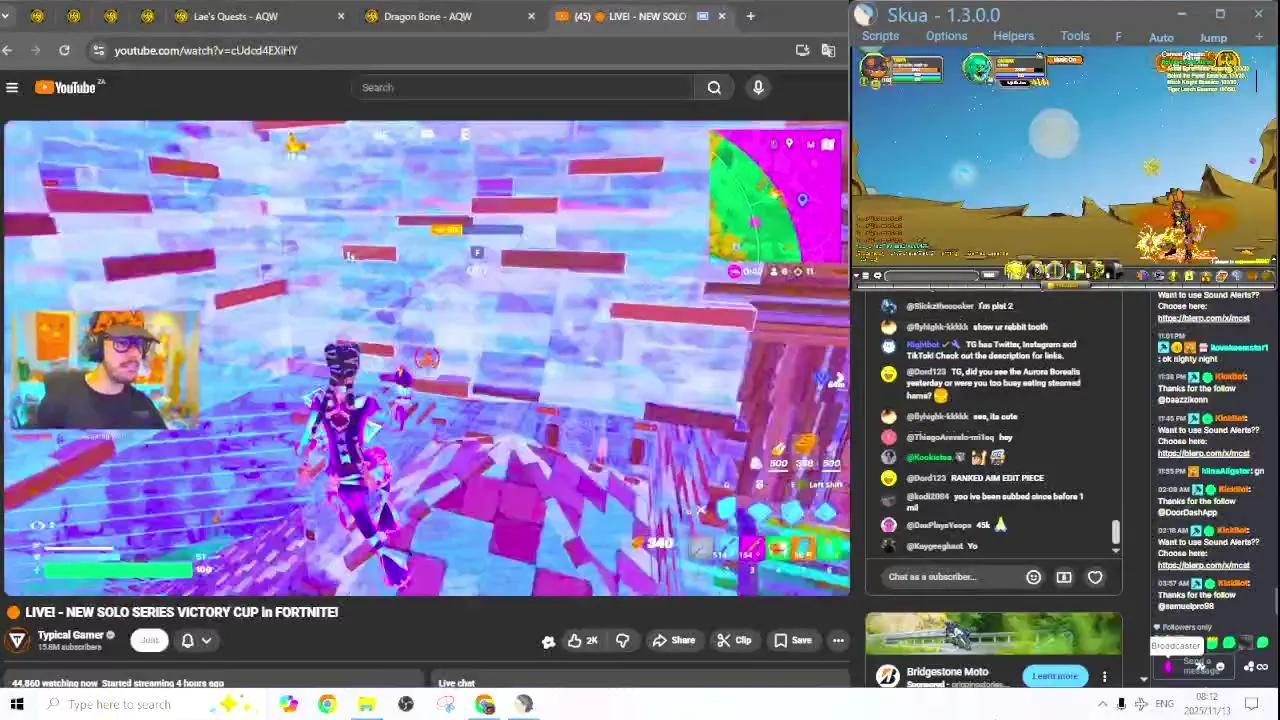Open the notification bell dropdown
This screenshot has width=1280, height=720.
coord(195,640)
